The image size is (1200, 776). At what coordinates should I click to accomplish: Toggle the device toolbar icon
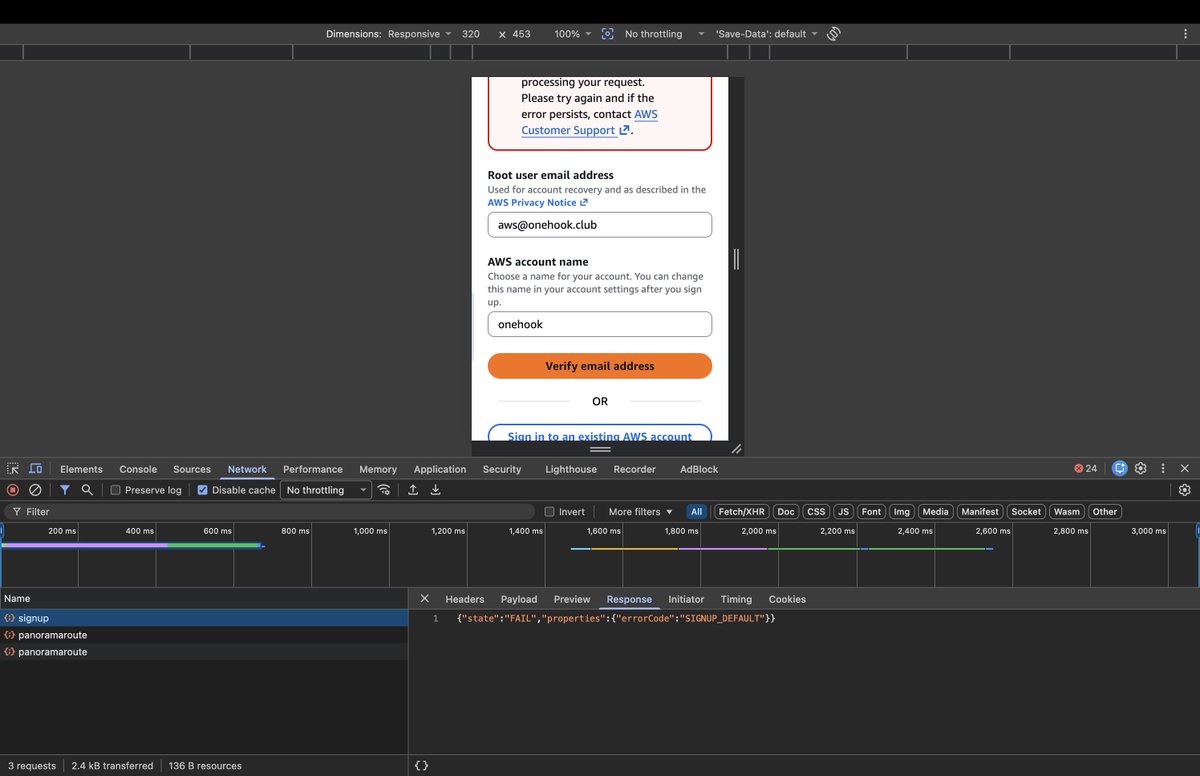click(36, 469)
